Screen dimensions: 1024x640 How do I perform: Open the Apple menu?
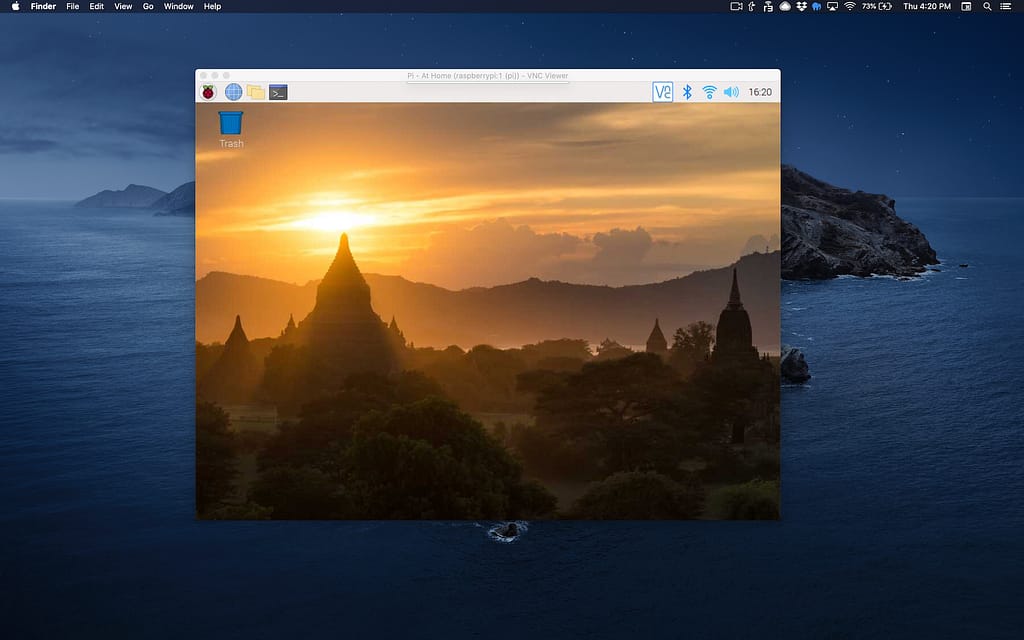[x=15, y=6]
